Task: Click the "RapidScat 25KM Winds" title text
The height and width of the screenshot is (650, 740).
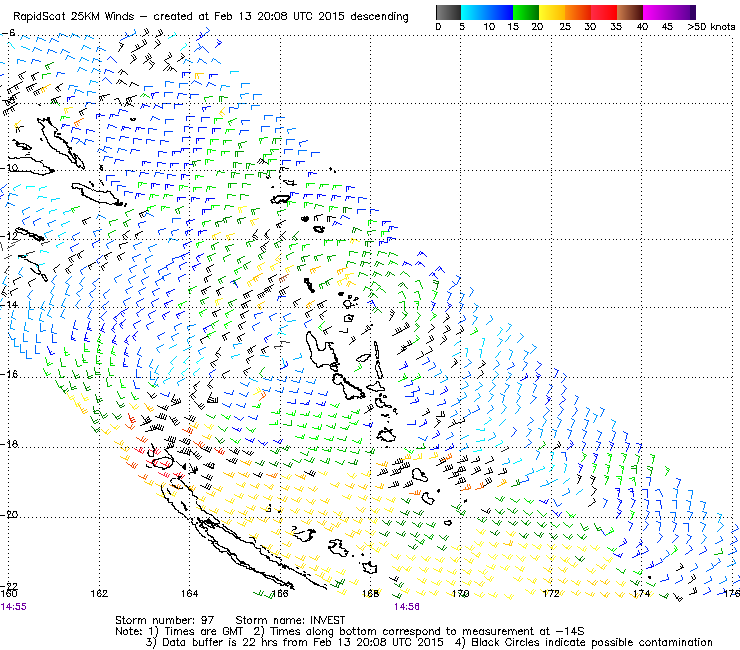Action: [x=73, y=16]
